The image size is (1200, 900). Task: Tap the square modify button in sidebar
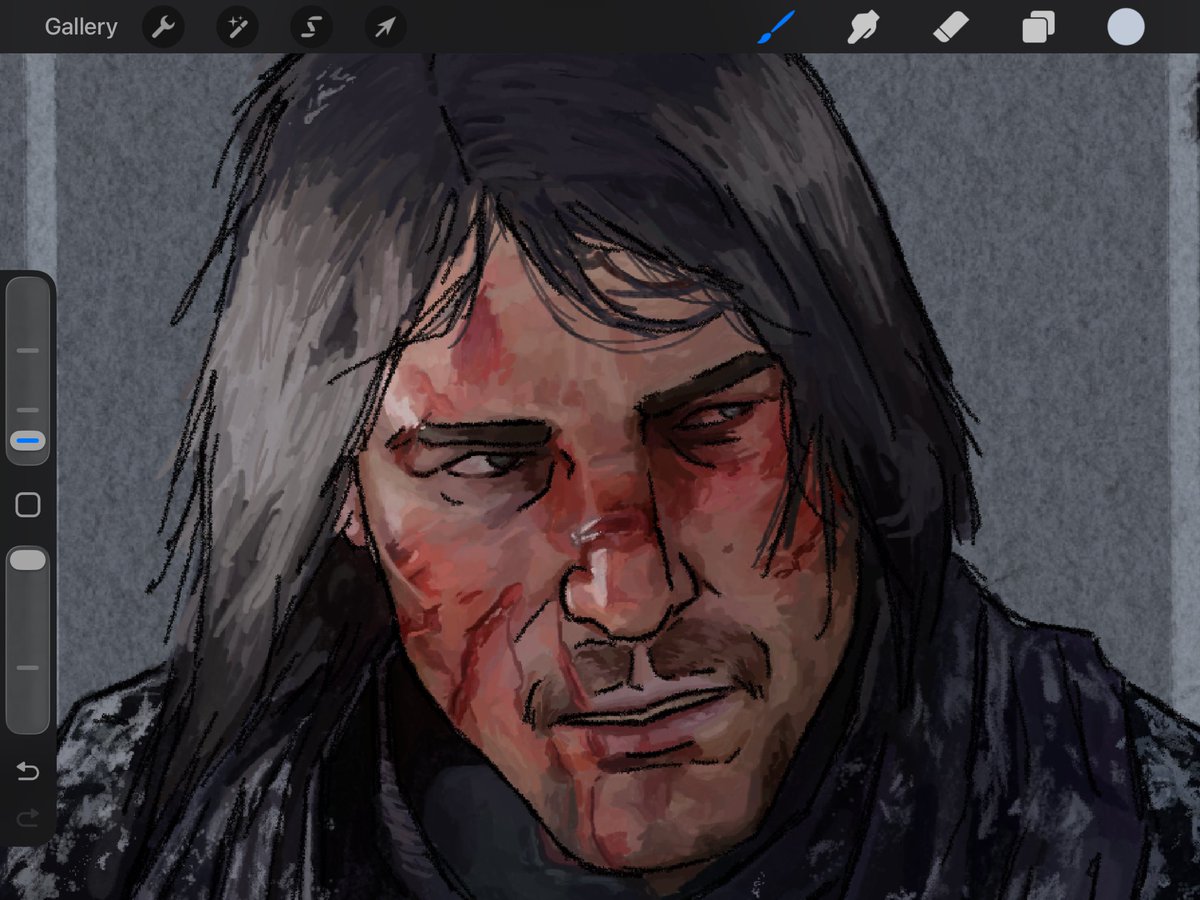(x=28, y=505)
